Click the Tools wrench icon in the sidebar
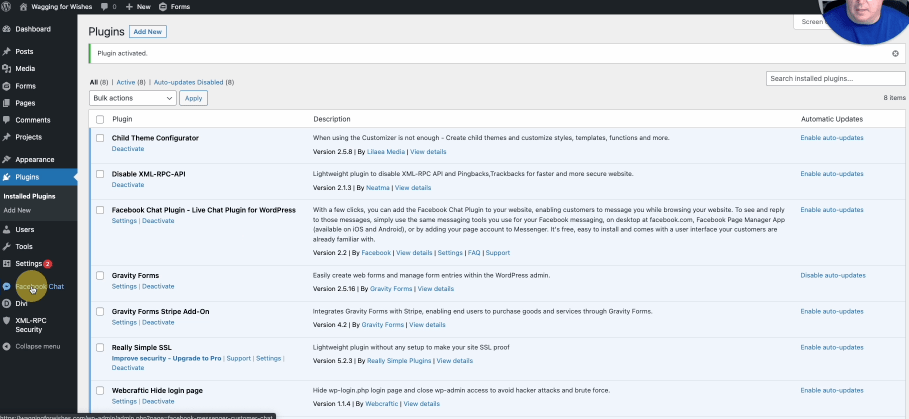 pos(7,246)
